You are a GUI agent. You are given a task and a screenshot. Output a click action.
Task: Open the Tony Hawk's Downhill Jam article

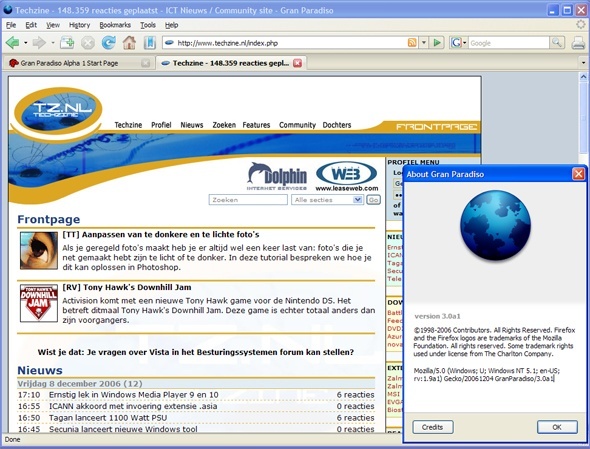pos(127,287)
